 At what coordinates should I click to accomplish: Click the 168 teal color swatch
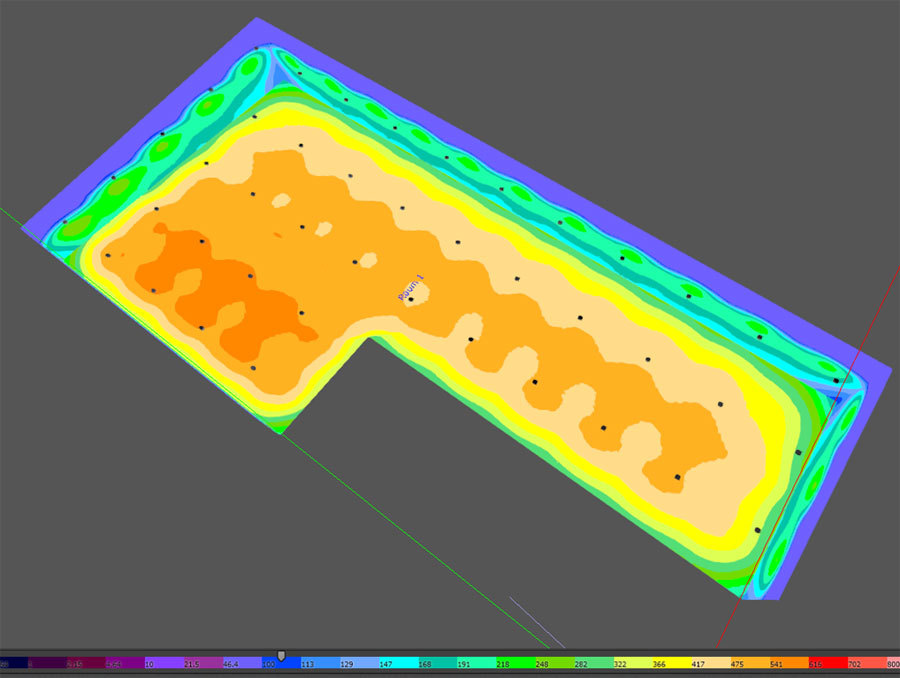(x=437, y=663)
